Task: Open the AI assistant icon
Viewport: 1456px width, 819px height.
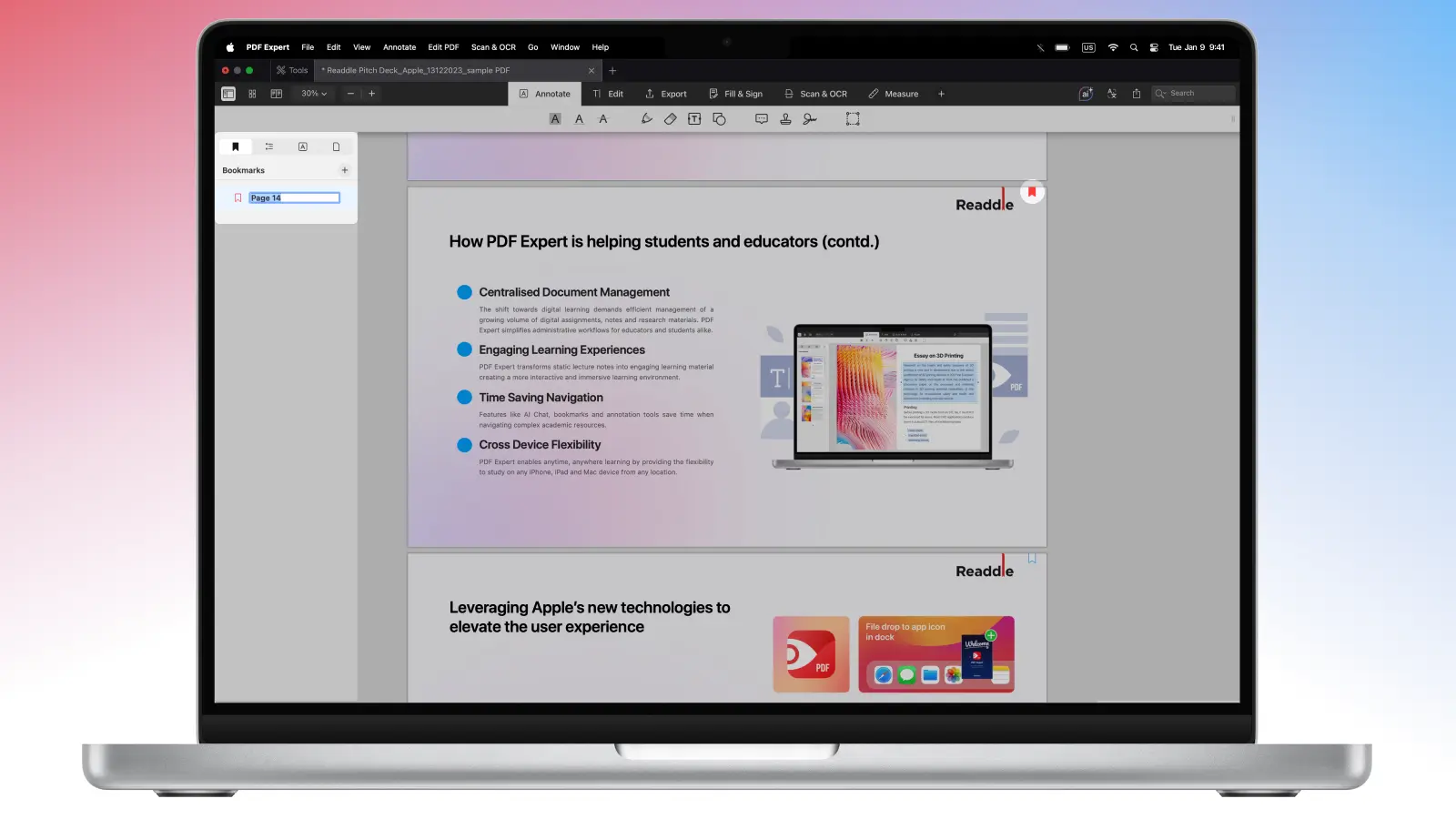Action: point(1086,94)
